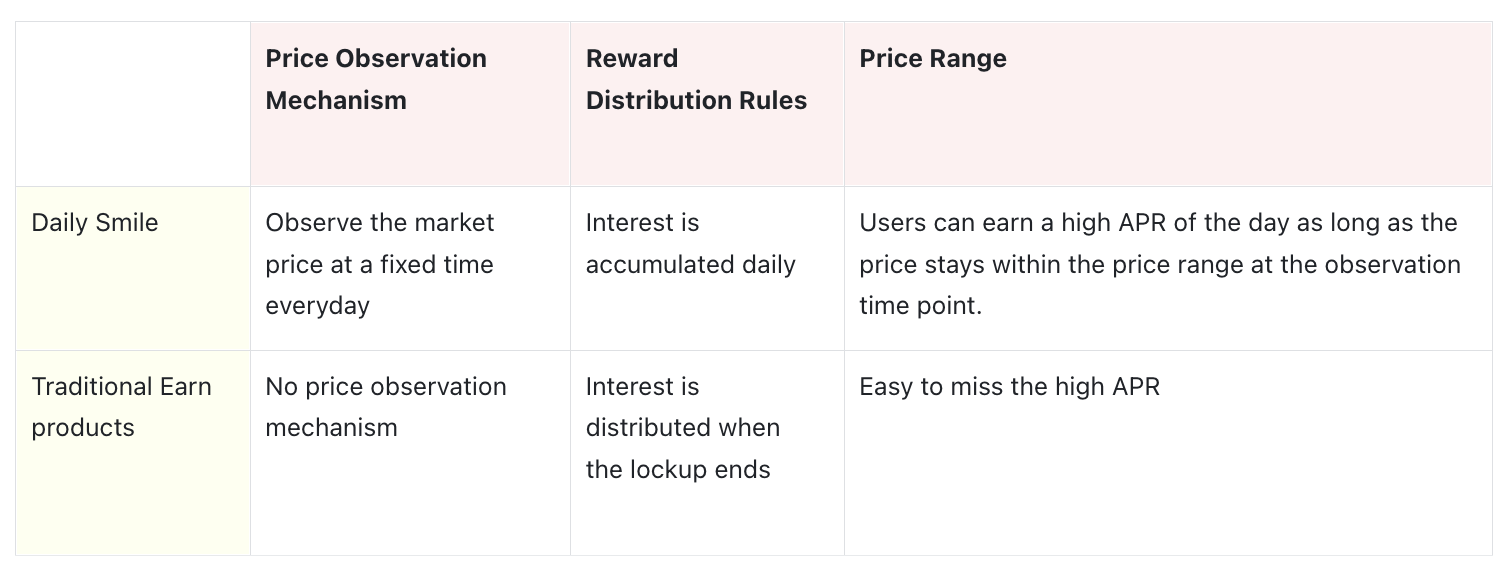This screenshot has height=574, width=1510.
Task: Click the "Easy to miss the high APR" cell
Action: point(1009,387)
